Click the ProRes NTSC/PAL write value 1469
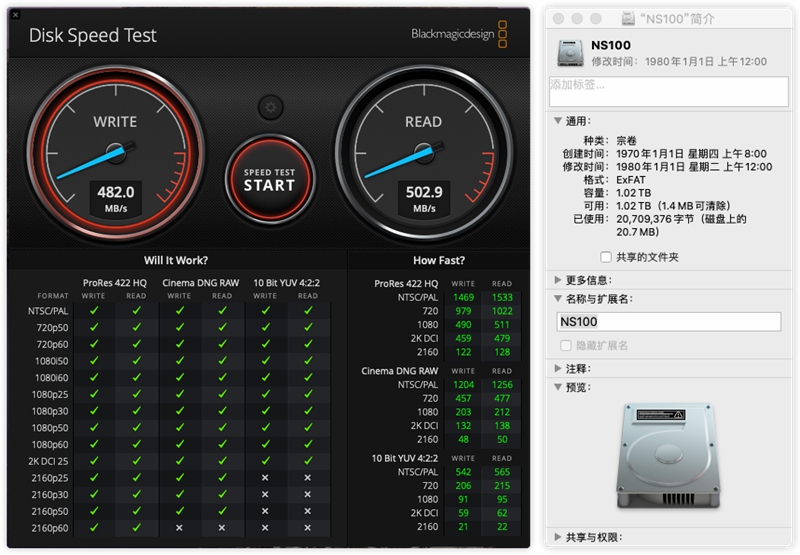 pos(463,297)
